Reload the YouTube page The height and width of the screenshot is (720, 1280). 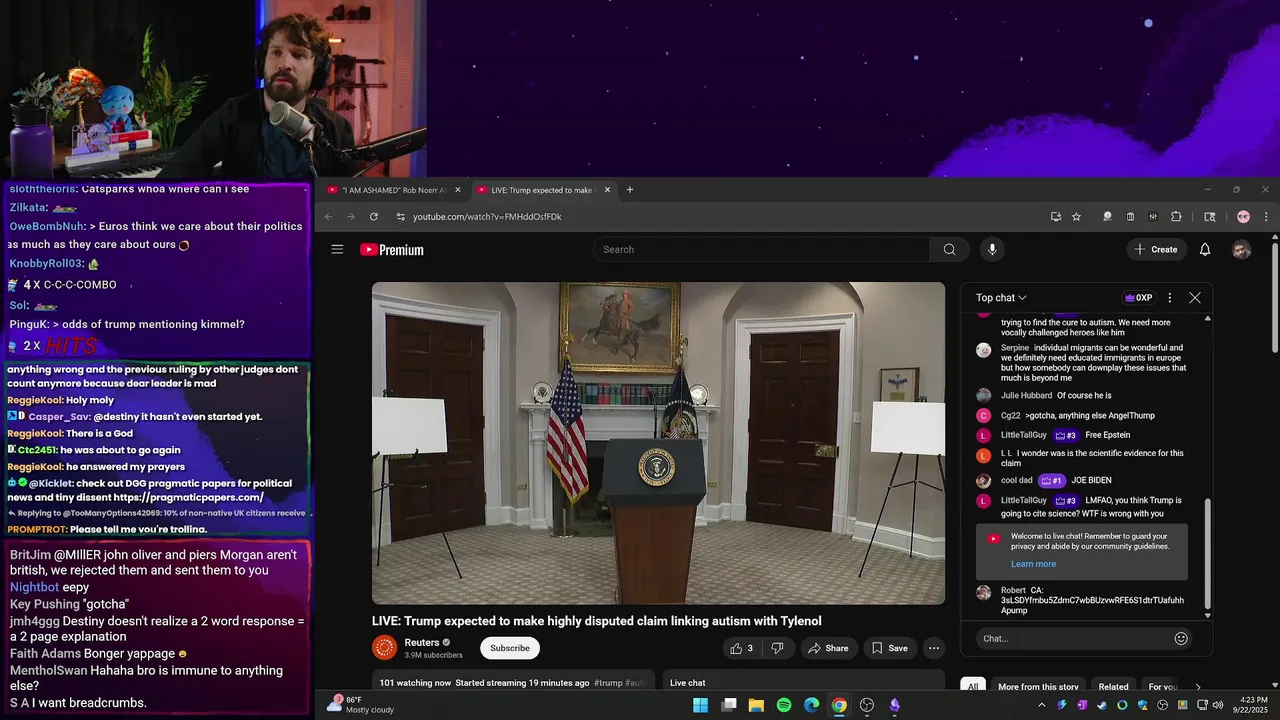point(374,217)
